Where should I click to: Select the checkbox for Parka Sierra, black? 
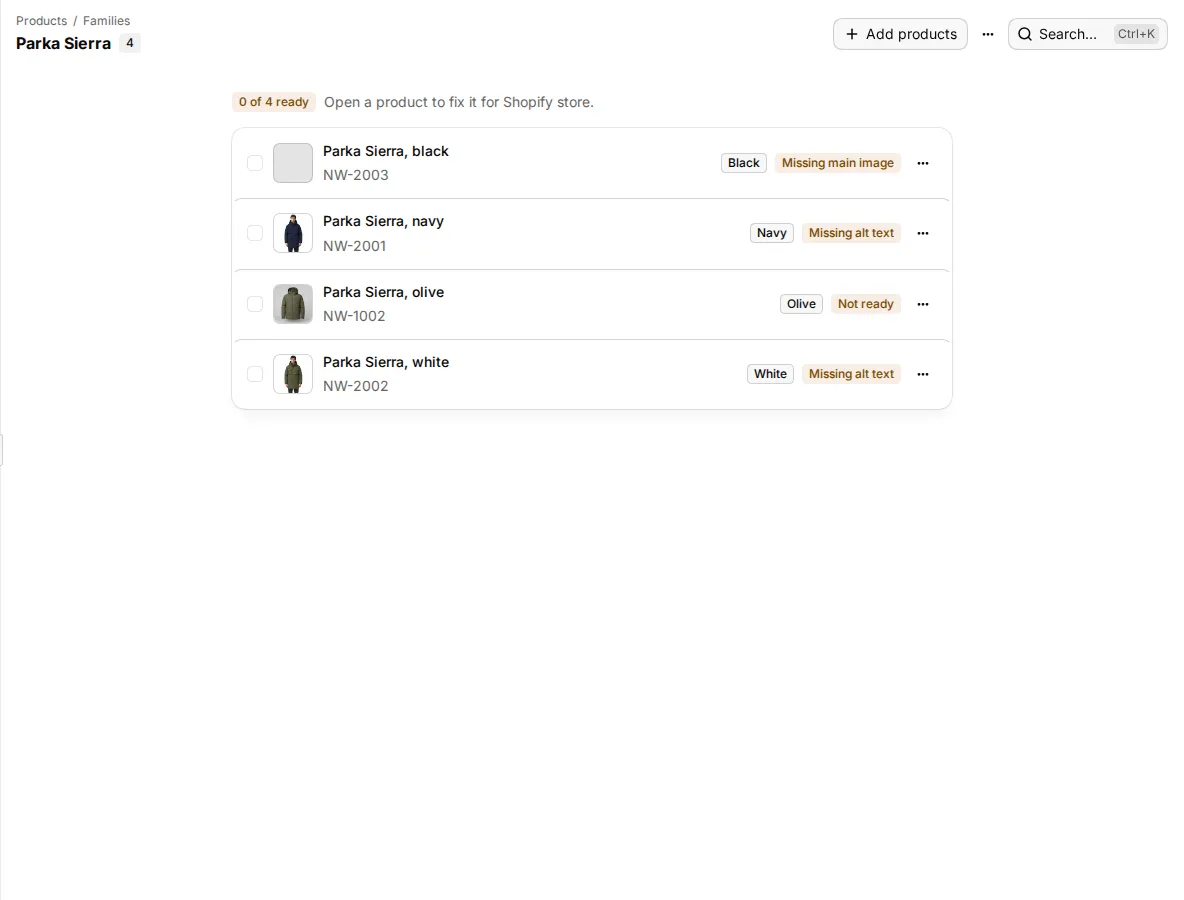coord(255,163)
